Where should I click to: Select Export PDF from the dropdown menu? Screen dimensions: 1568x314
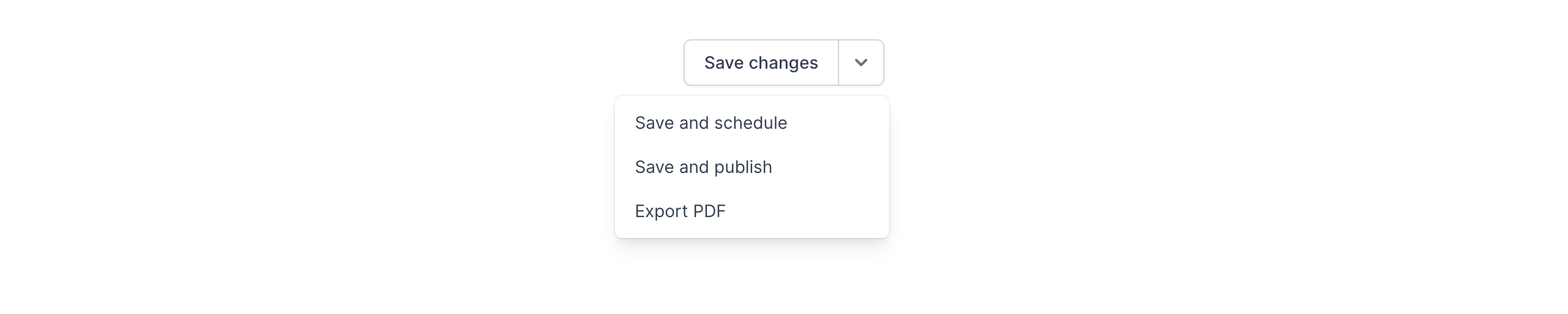click(680, 211)
